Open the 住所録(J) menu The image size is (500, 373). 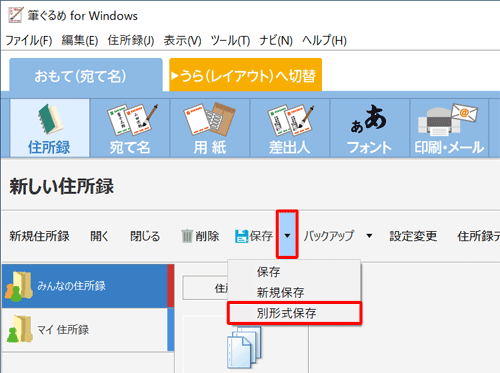pyautogui.click(x=131, y=41)
